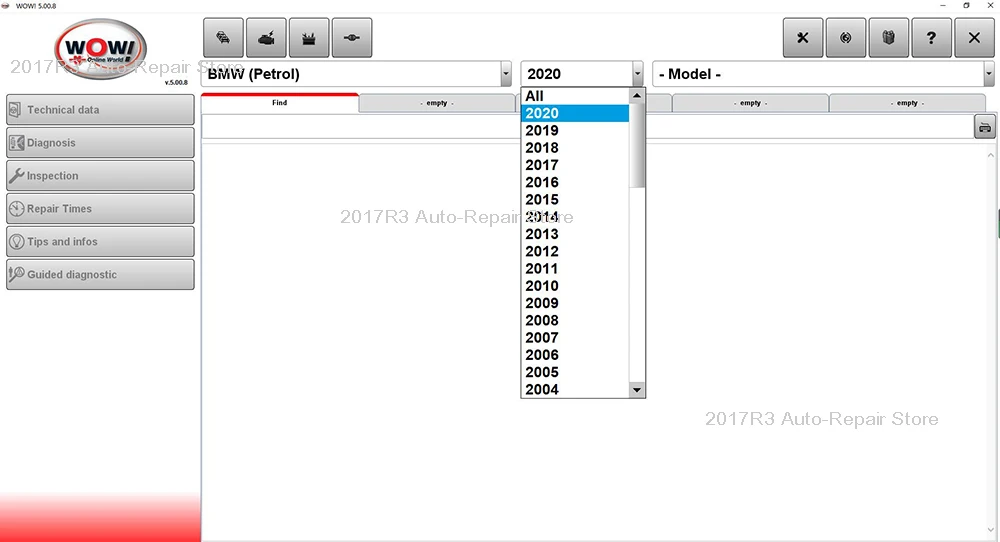Click the connector plug toolbar icon
The image size is (1000, 542).
(x=352, y=38)
